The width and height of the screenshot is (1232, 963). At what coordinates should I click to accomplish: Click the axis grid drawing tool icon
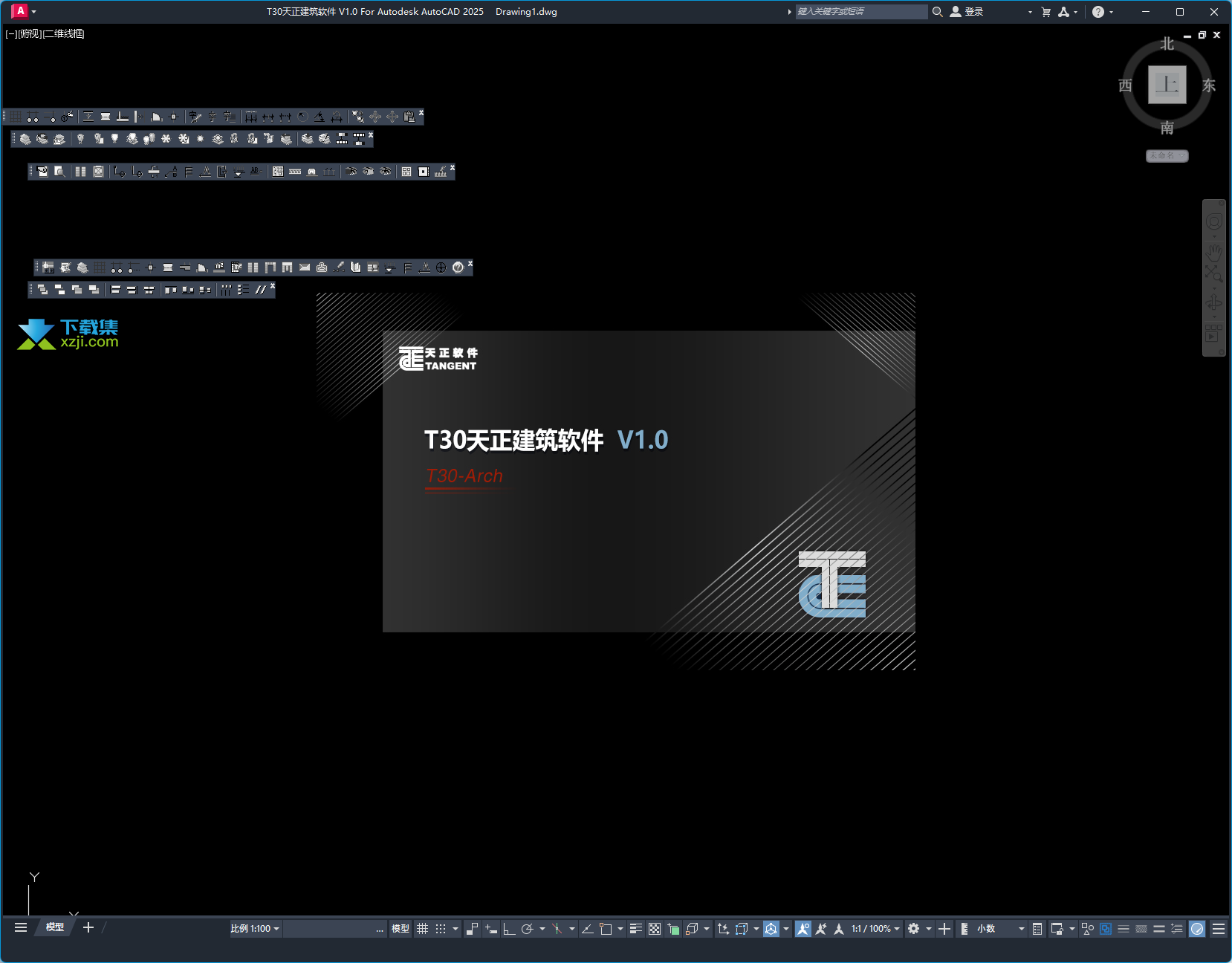click(x=16, y=117)
